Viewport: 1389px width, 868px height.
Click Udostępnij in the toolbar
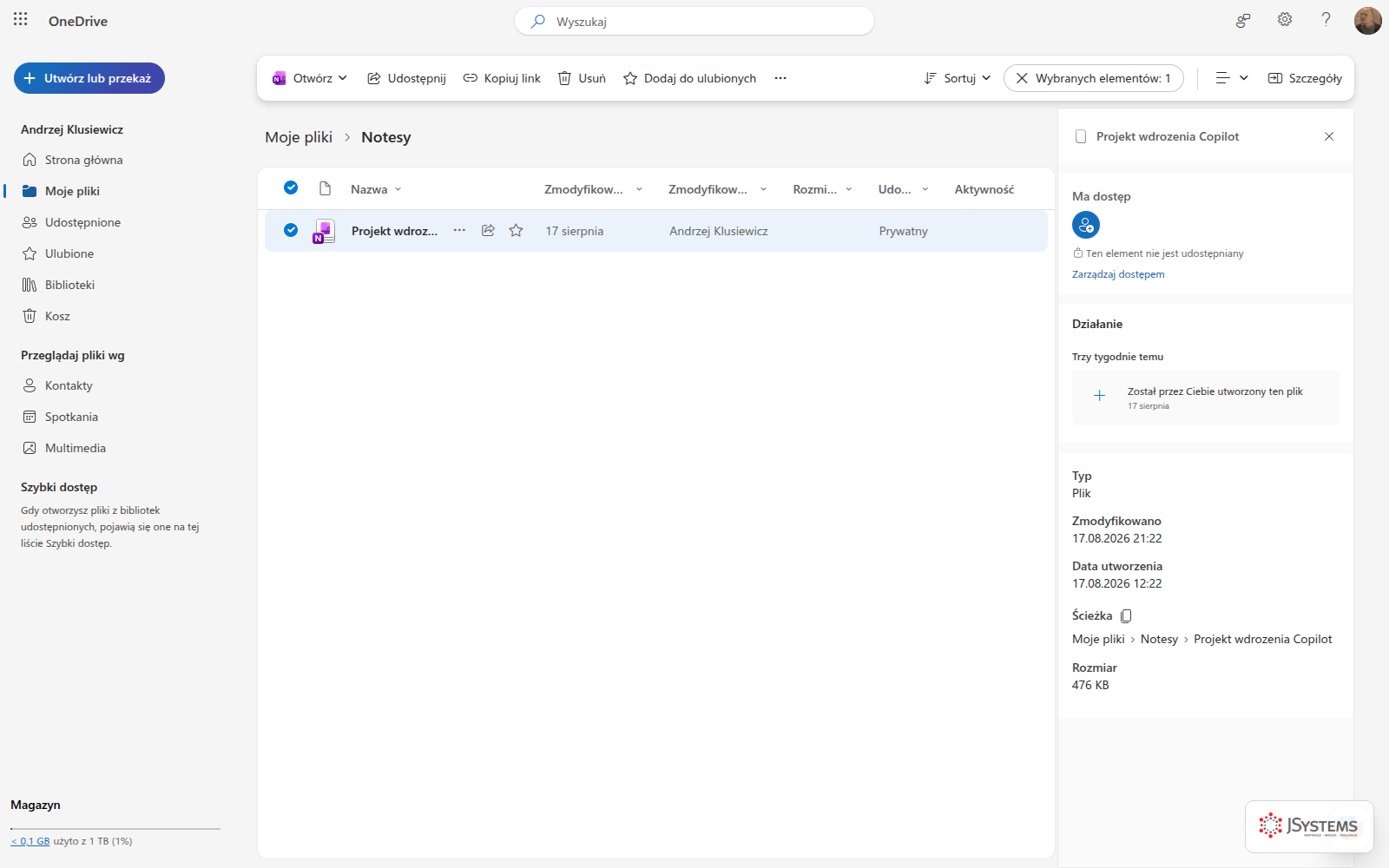406,78
